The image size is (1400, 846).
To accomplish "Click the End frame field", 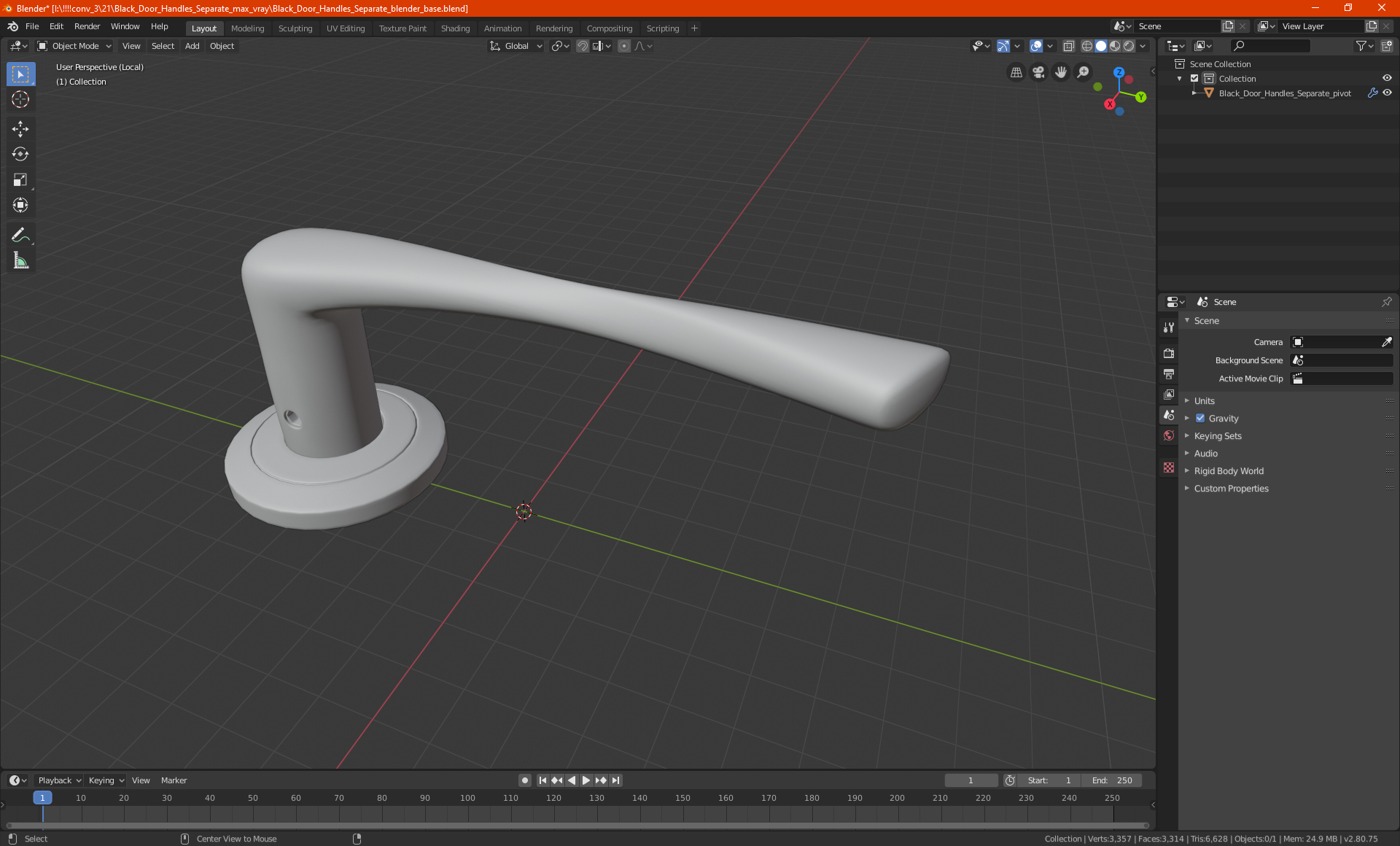I will click(x=1112, y=780).
